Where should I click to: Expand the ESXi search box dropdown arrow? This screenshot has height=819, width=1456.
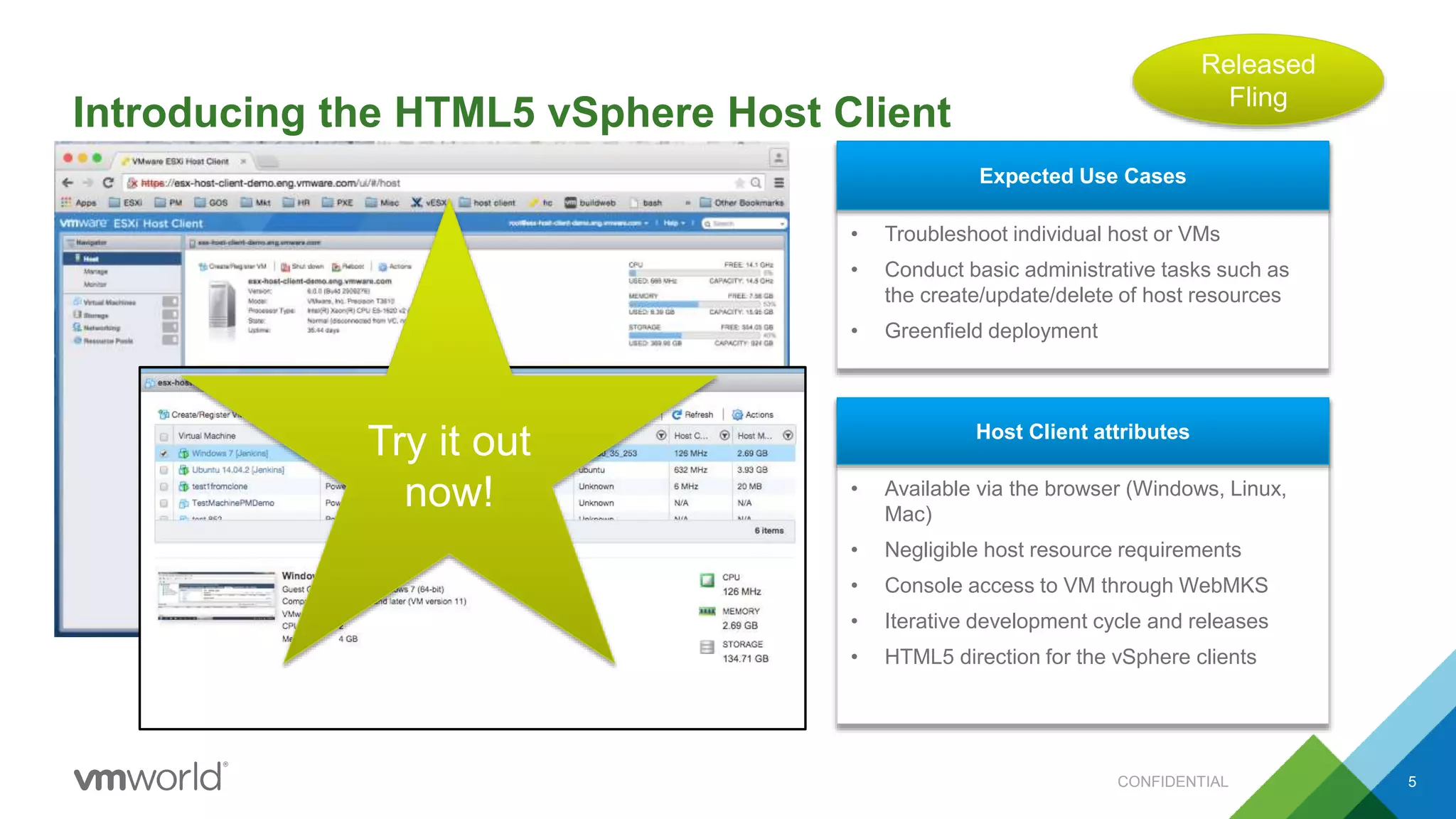point(782,224)
